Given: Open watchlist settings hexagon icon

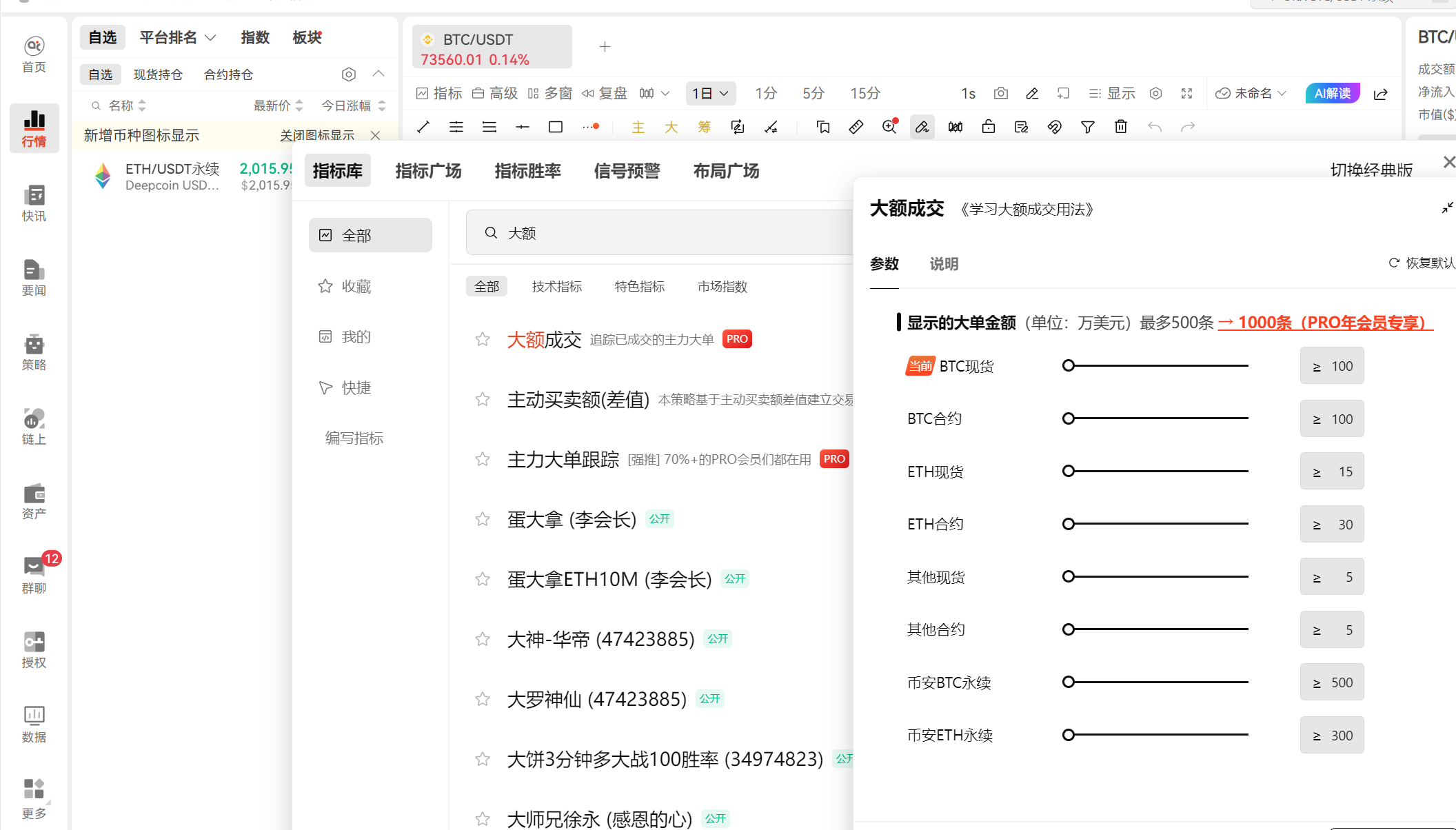Looking at the screenshot, I should click(x=349, y=74).
